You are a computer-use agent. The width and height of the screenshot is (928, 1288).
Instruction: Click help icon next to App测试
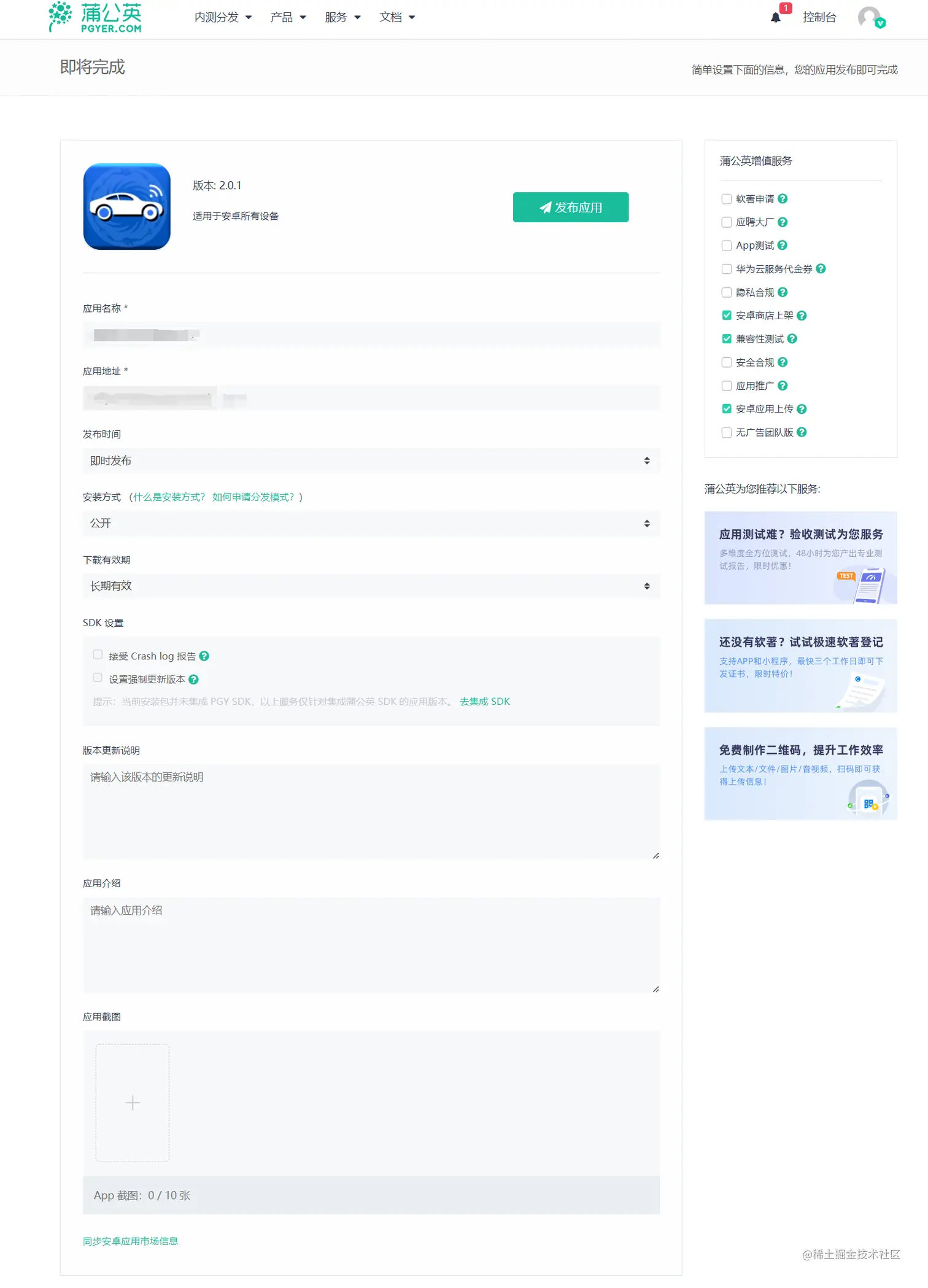click(783, 246)
